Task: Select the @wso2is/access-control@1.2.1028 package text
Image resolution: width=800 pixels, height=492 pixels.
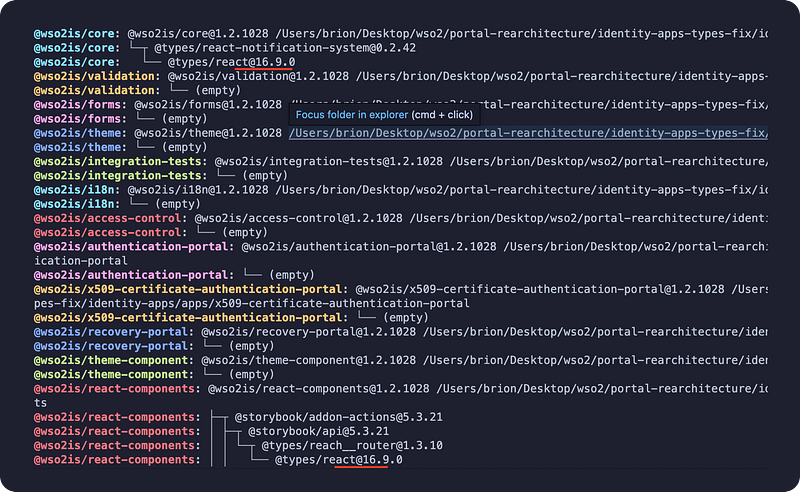Action: [x=298, y=218]
